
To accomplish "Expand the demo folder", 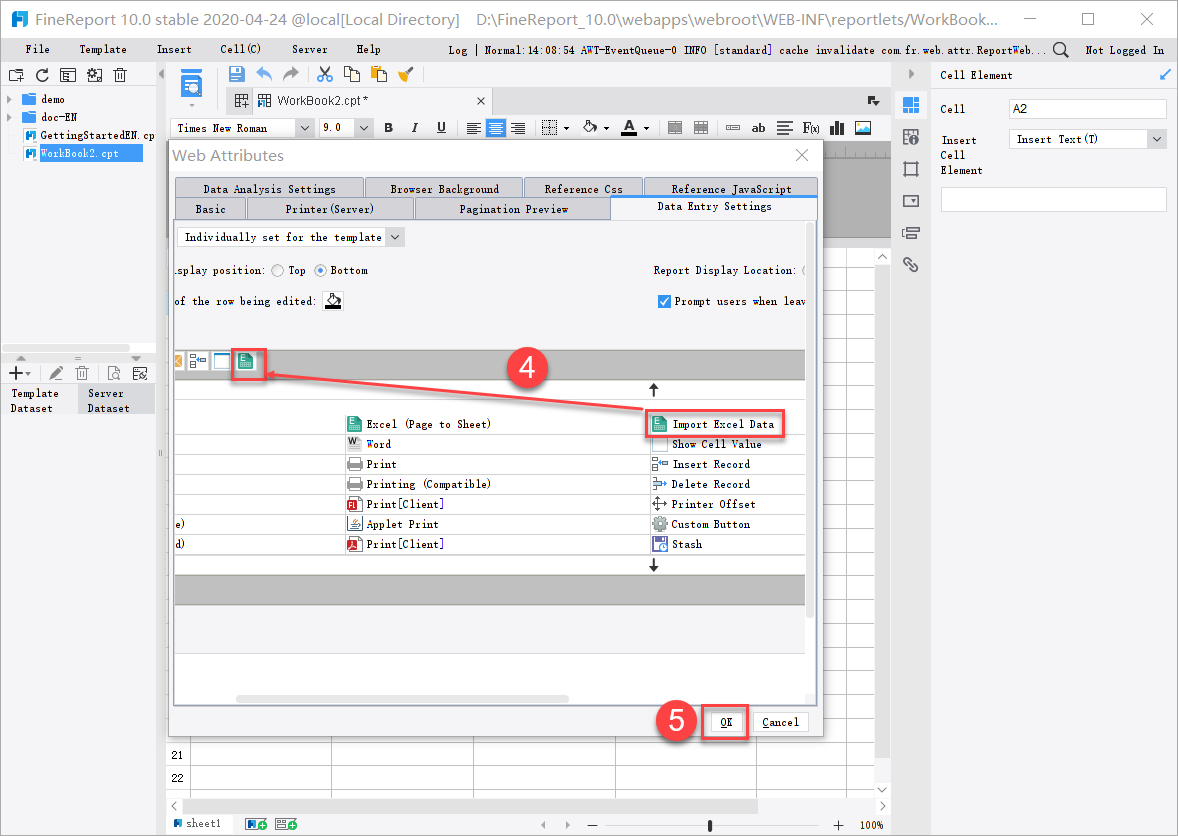I will tap(9, 99).
